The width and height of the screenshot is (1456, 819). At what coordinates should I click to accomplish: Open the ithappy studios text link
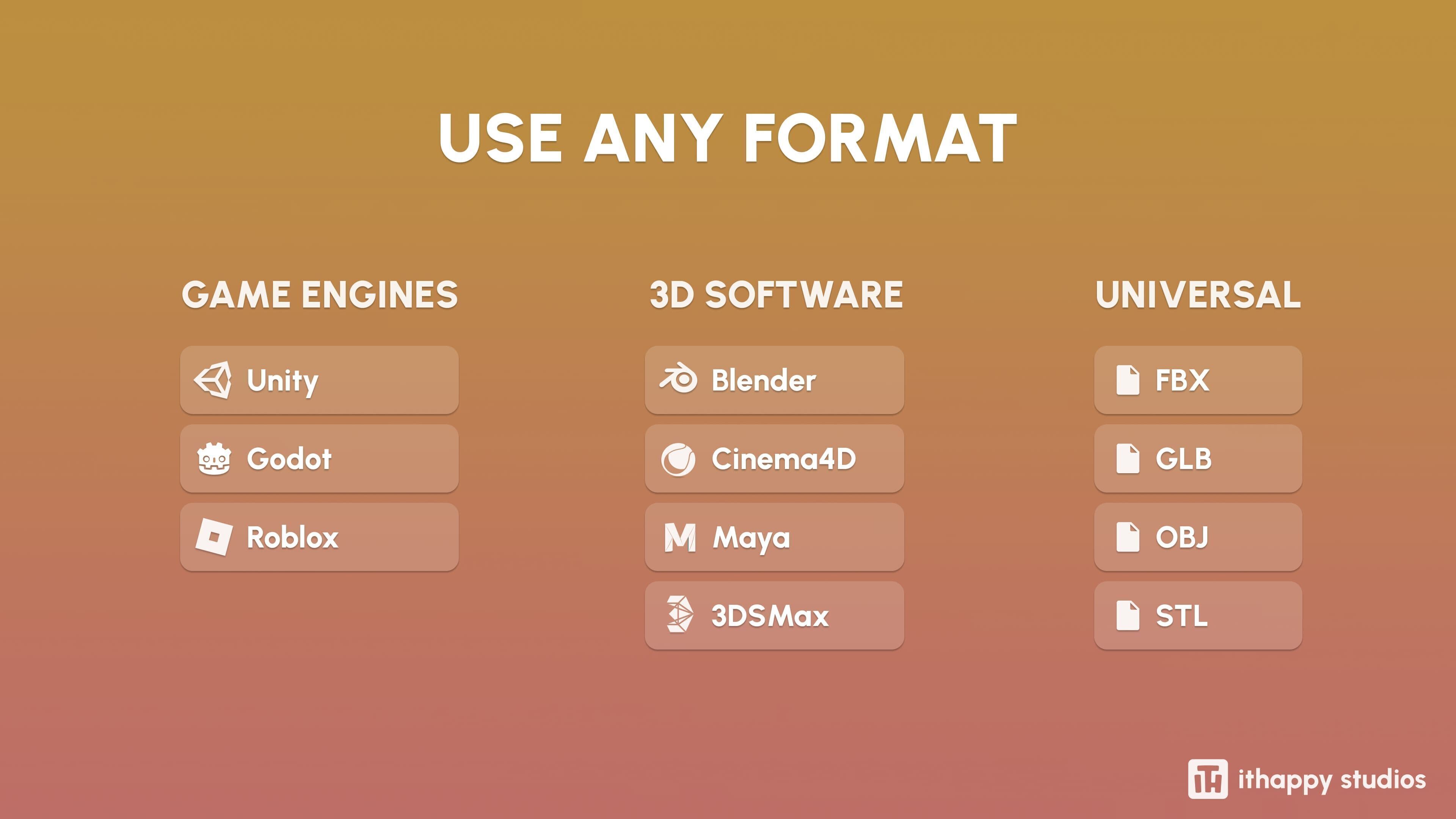pos(1332,780)
